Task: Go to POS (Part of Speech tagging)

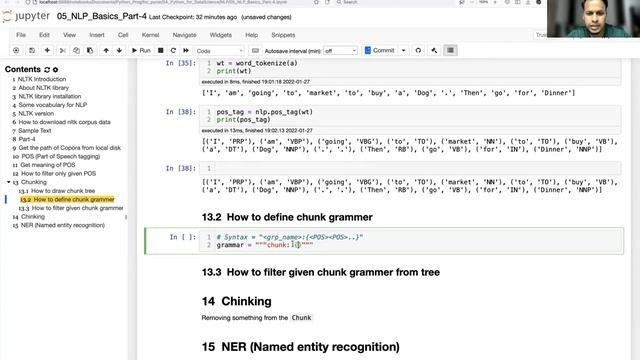Action: [x=60, y=156]
